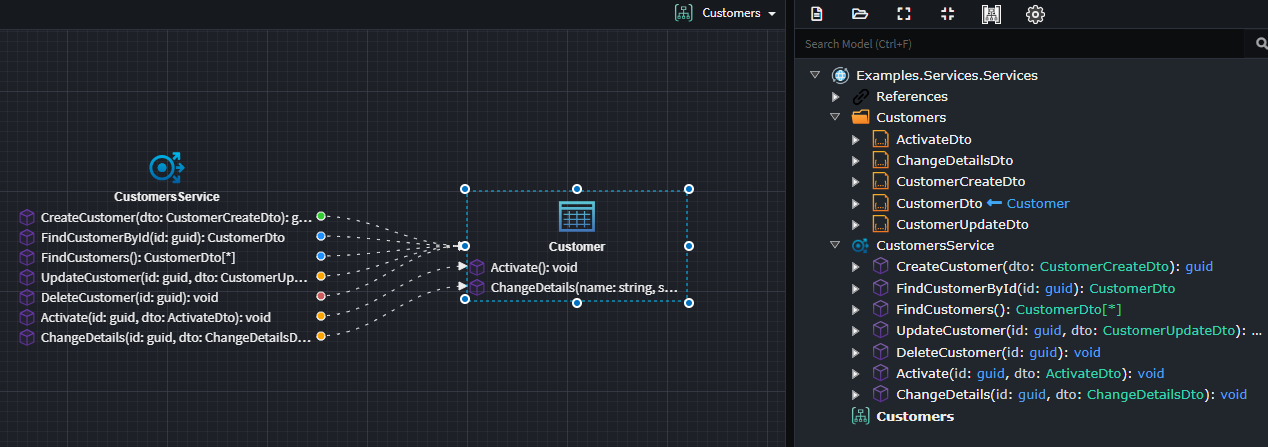
Task: Click the CustomerDto icon in tree
Action: click(x=880, y=203)
